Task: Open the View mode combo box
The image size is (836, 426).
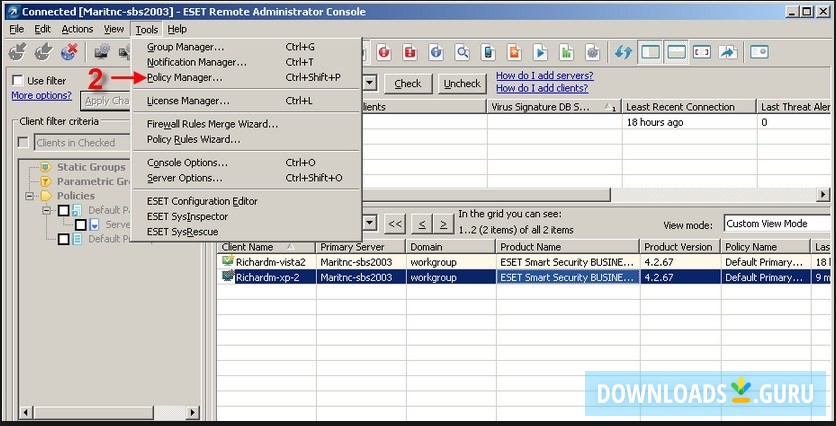Action: [x=777, y=223]
